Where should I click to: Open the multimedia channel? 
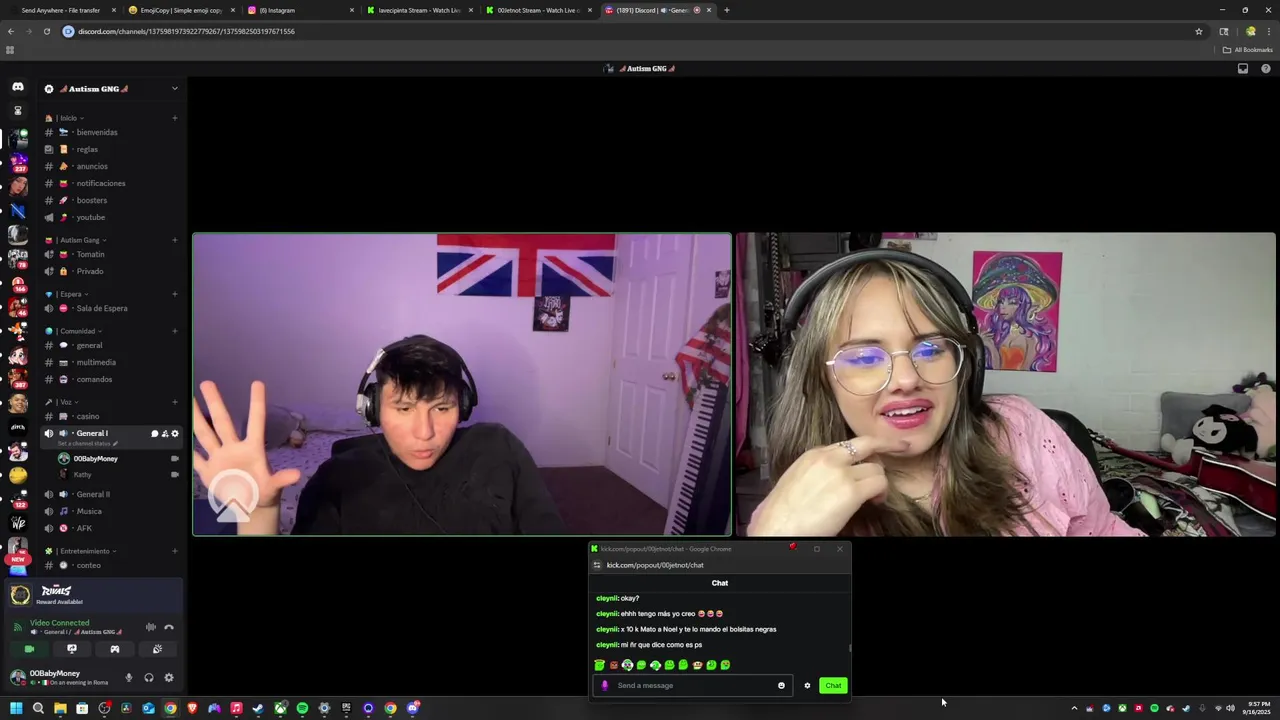[x=110, y=362]
